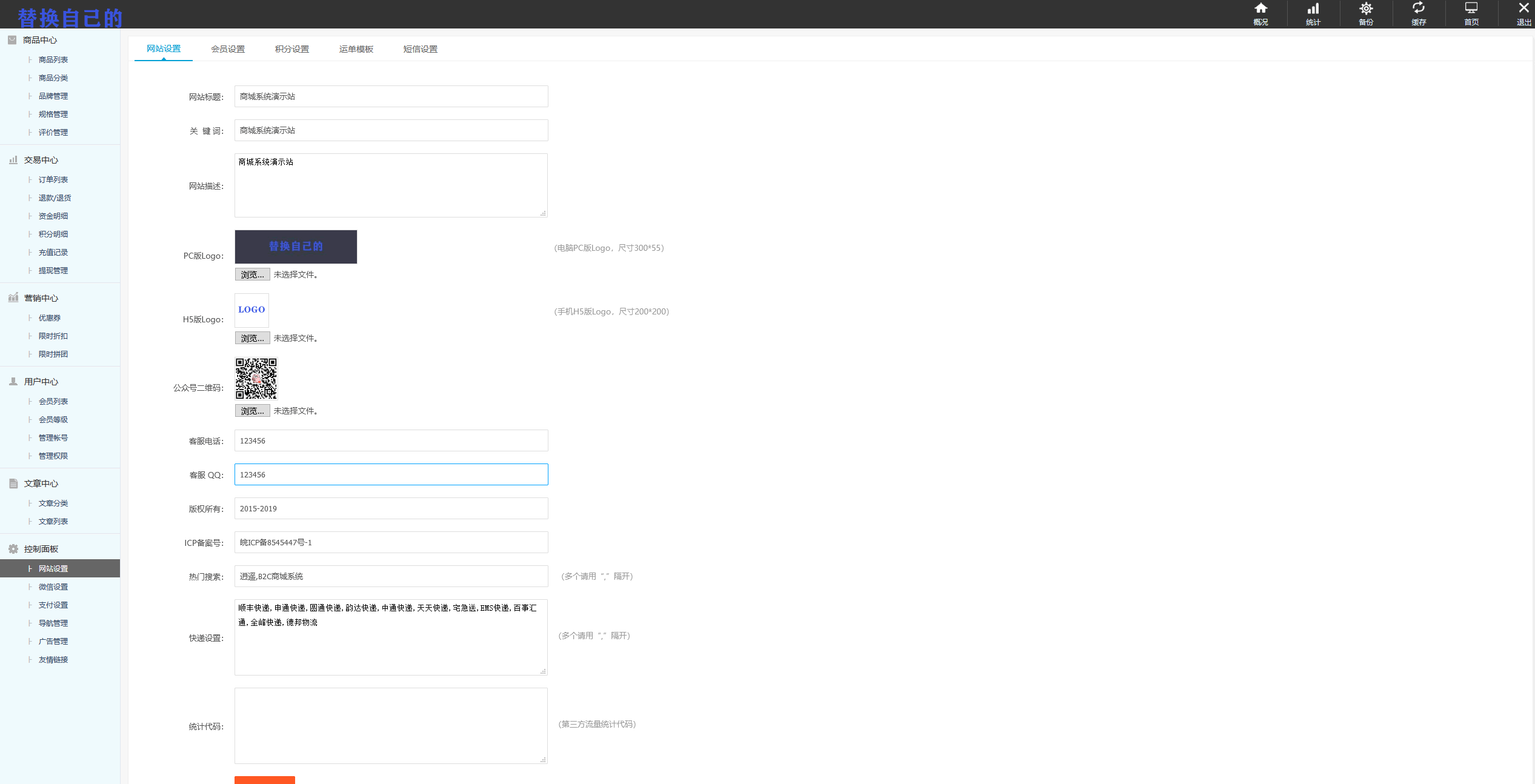Open 微信设置 in the sidebar
The image size is (1535, 784).
tap(53, 586)
